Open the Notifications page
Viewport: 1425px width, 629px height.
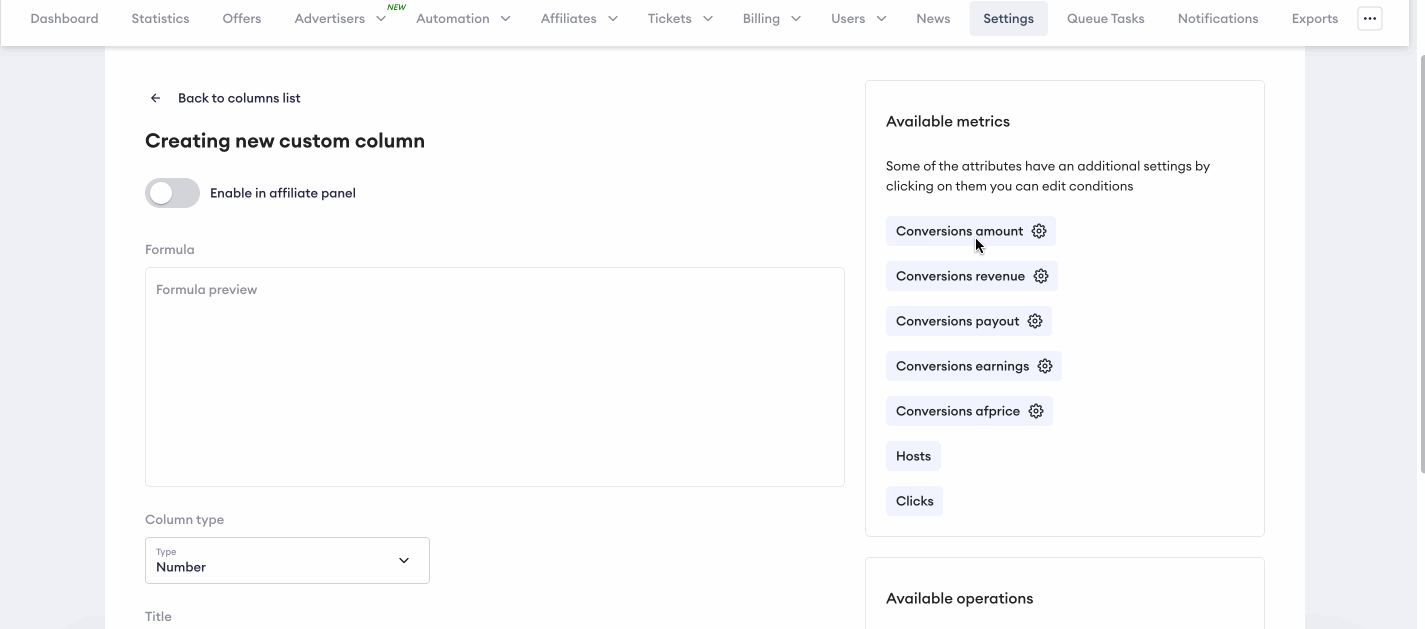[x=1217, y=18]
